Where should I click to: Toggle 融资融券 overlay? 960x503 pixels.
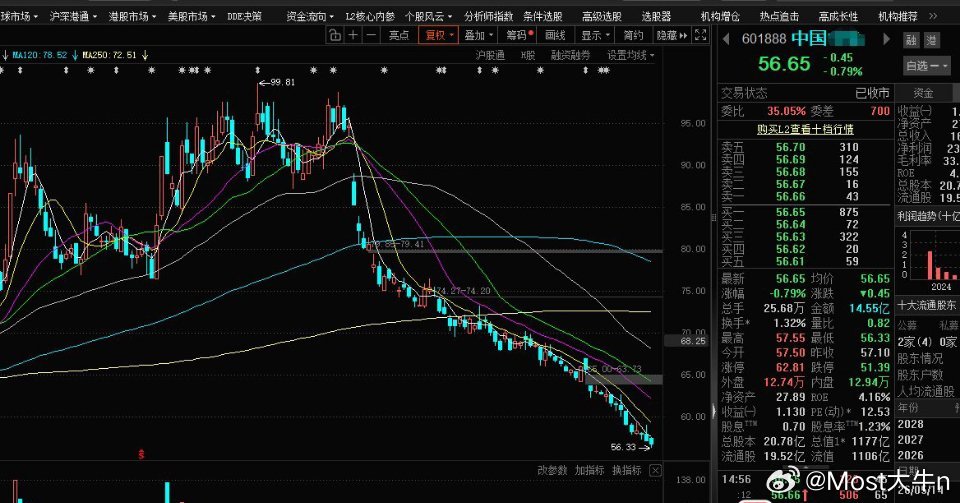click(570, 55)
